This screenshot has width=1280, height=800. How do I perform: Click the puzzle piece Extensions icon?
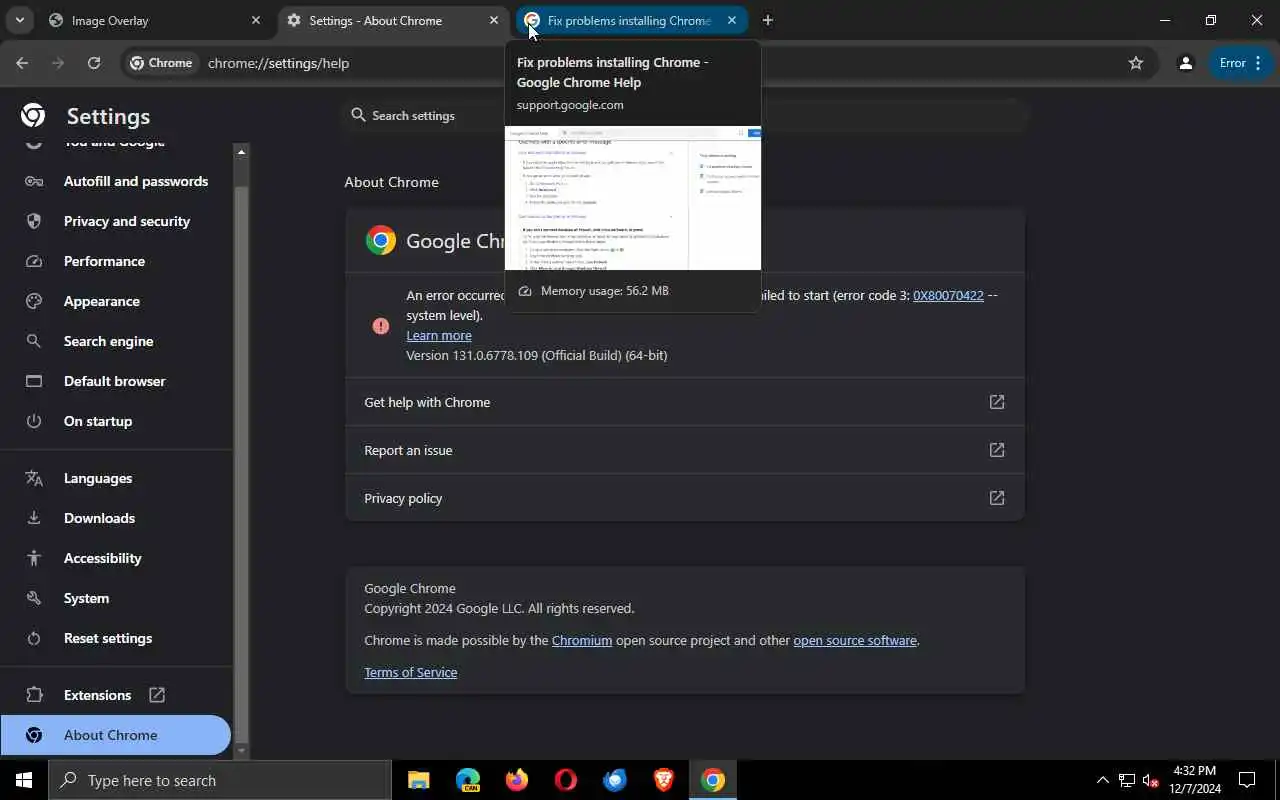(x=34, y=695)
